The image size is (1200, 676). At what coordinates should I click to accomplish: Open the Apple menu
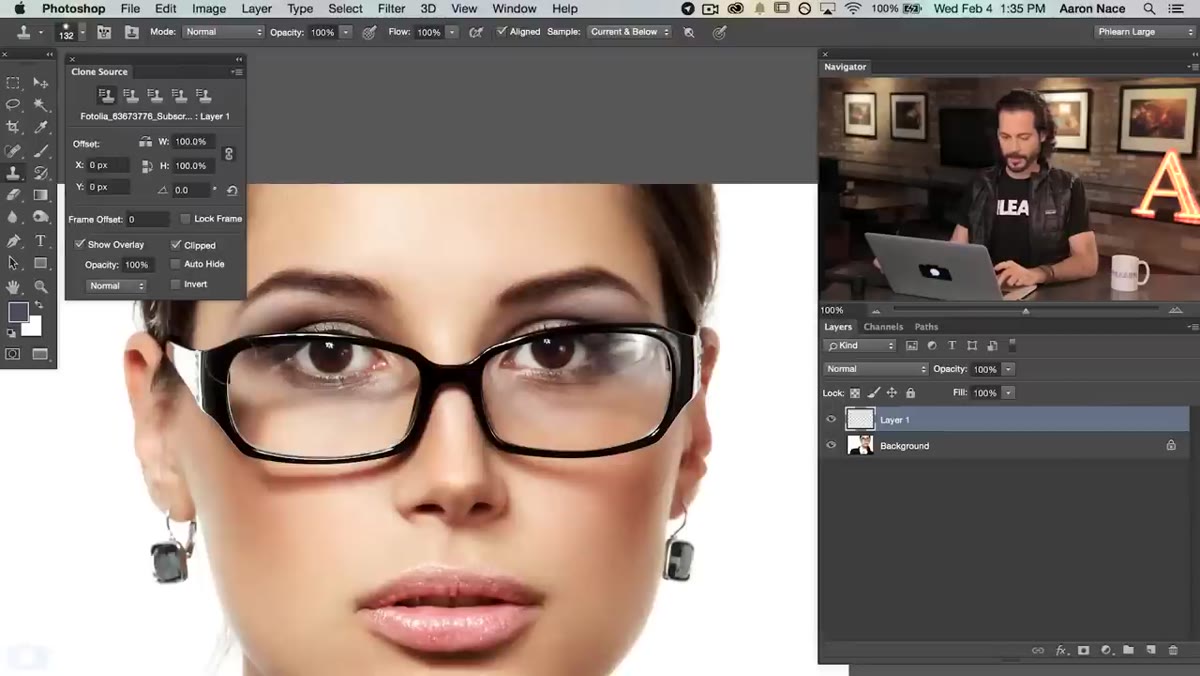point(19,9)
